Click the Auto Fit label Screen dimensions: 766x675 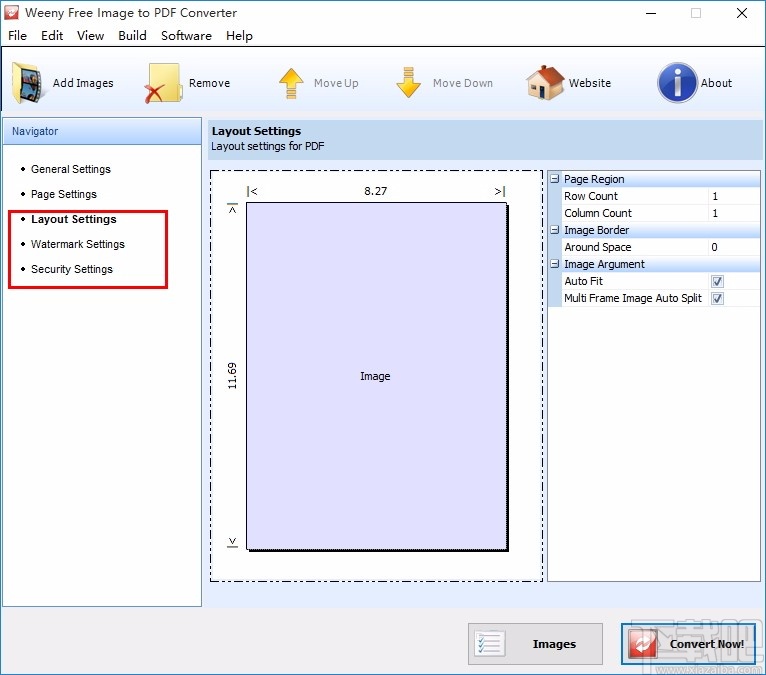click(583, 281)
